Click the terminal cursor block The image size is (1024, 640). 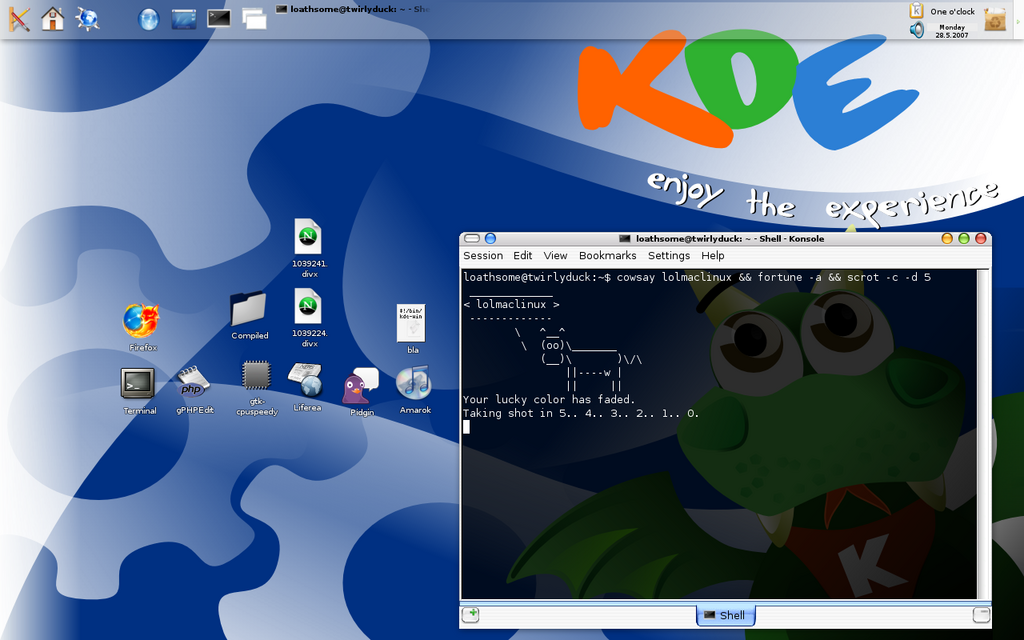pyautogui.click(x=466, y=426)
